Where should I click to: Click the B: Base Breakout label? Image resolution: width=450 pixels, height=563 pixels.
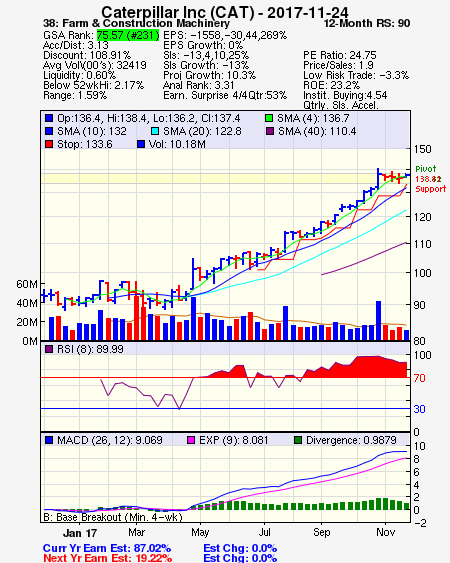pos(113,517)
